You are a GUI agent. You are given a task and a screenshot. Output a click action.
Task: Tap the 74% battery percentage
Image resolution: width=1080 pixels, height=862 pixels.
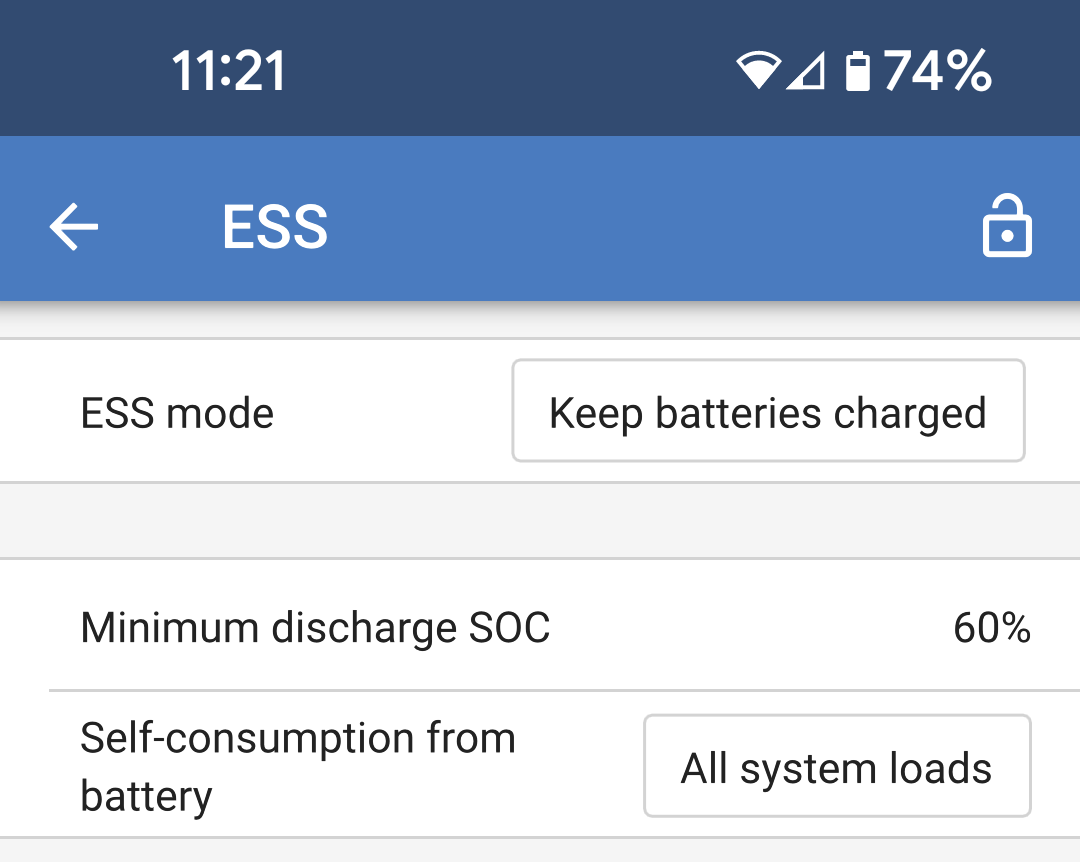(x=937, y=72)
